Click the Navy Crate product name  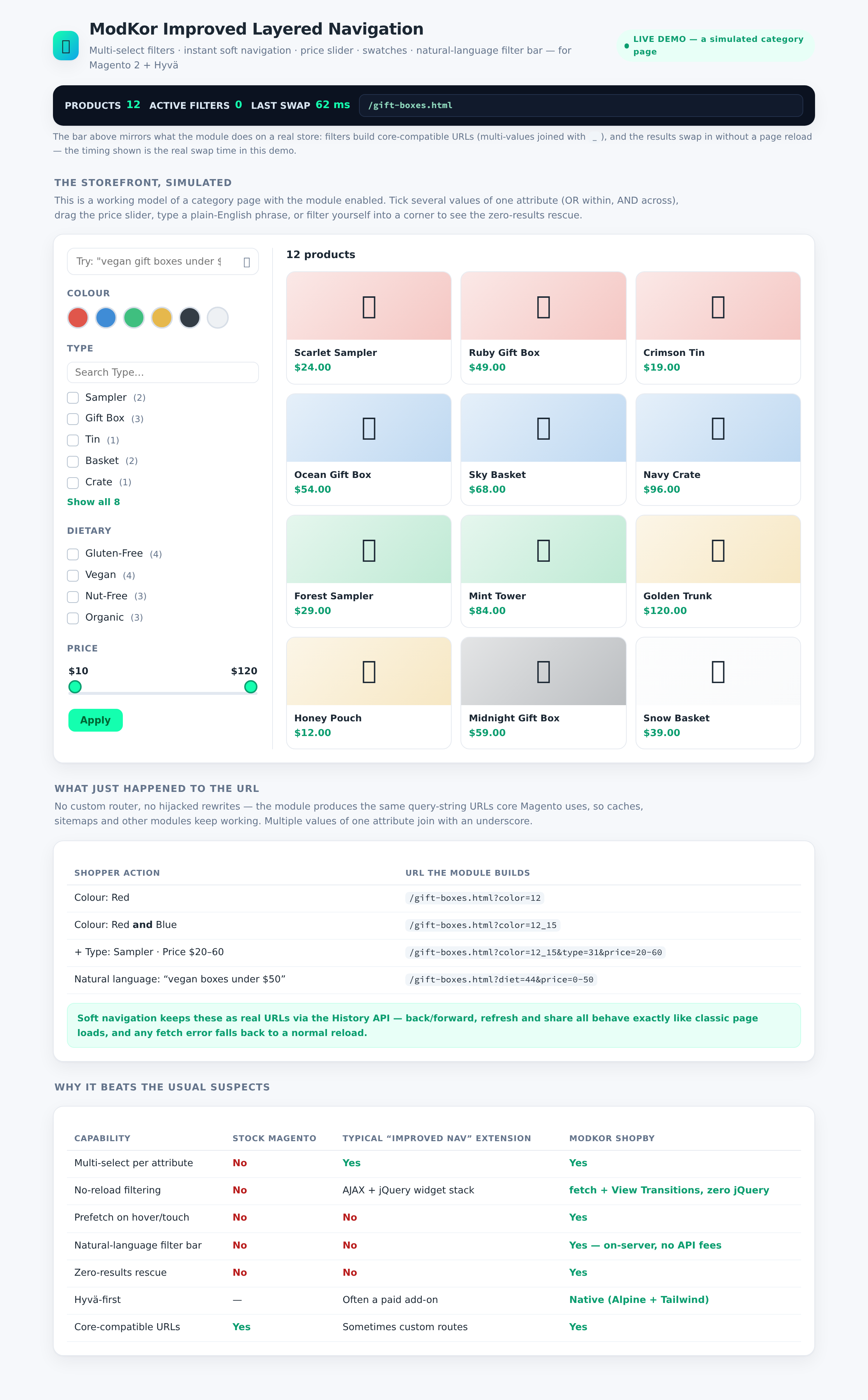(x=672, y=475)
